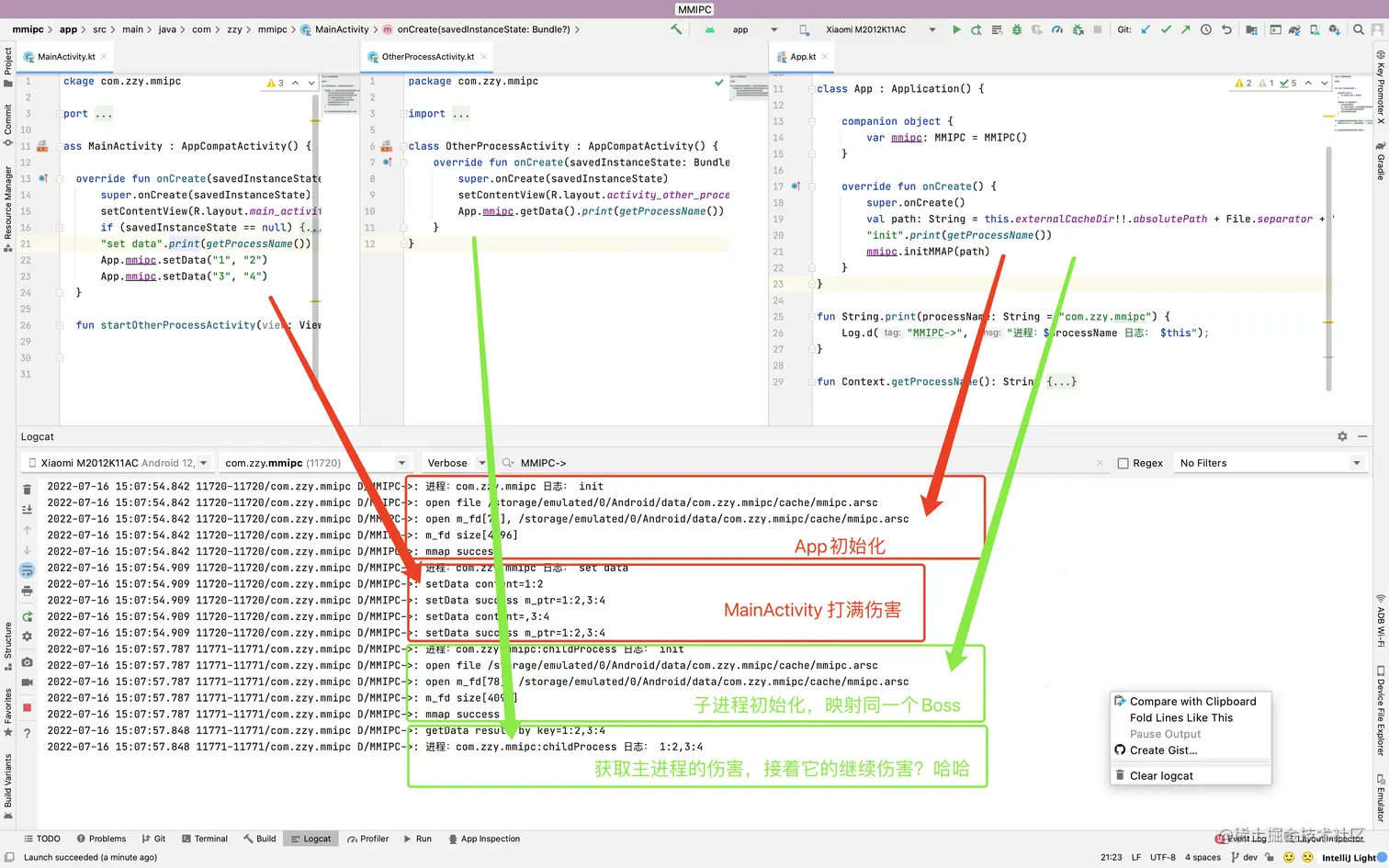Open the App Inspection tool window button
The width and height of the screenshot is (1389, 868).
point(484,839)
